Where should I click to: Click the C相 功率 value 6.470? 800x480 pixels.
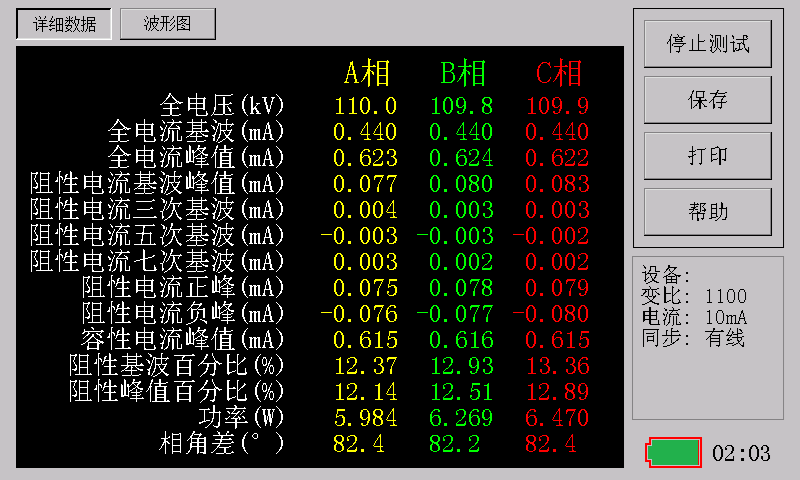557,418
